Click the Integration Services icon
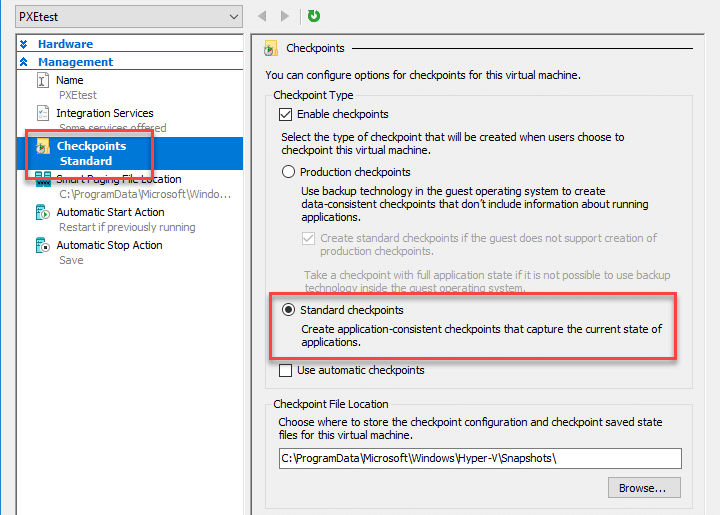The image size is (720, 515). pyautogui.click(x=43, y=113)
